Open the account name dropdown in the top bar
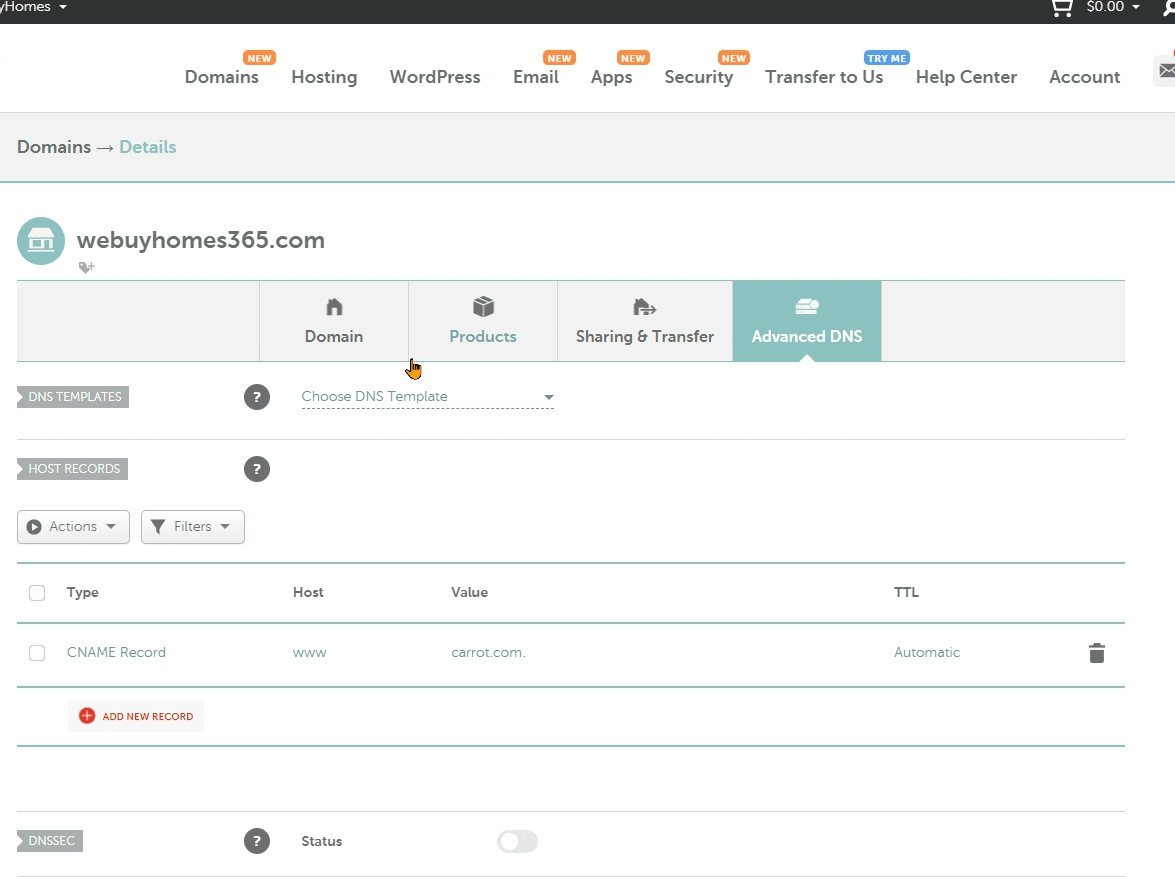Screen dimensions: 1175x877 (33, 7)
